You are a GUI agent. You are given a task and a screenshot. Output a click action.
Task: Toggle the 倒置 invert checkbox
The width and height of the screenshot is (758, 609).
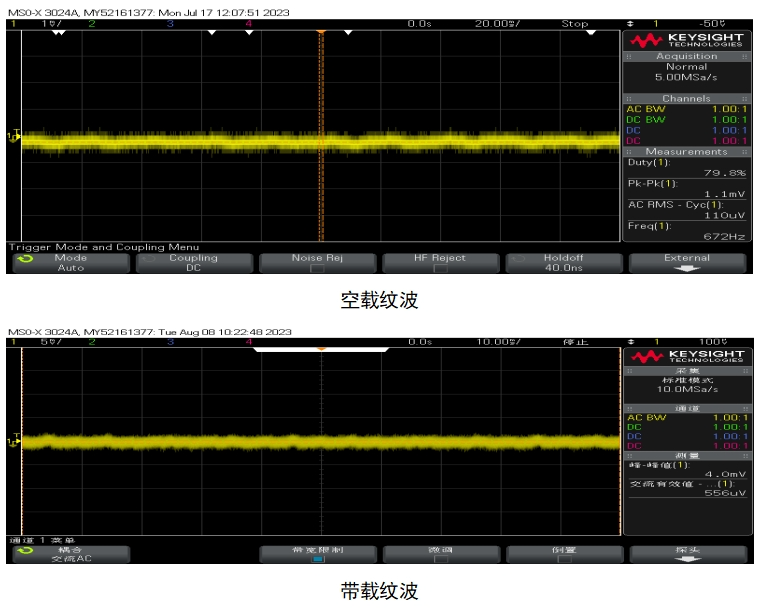[564, 560]
